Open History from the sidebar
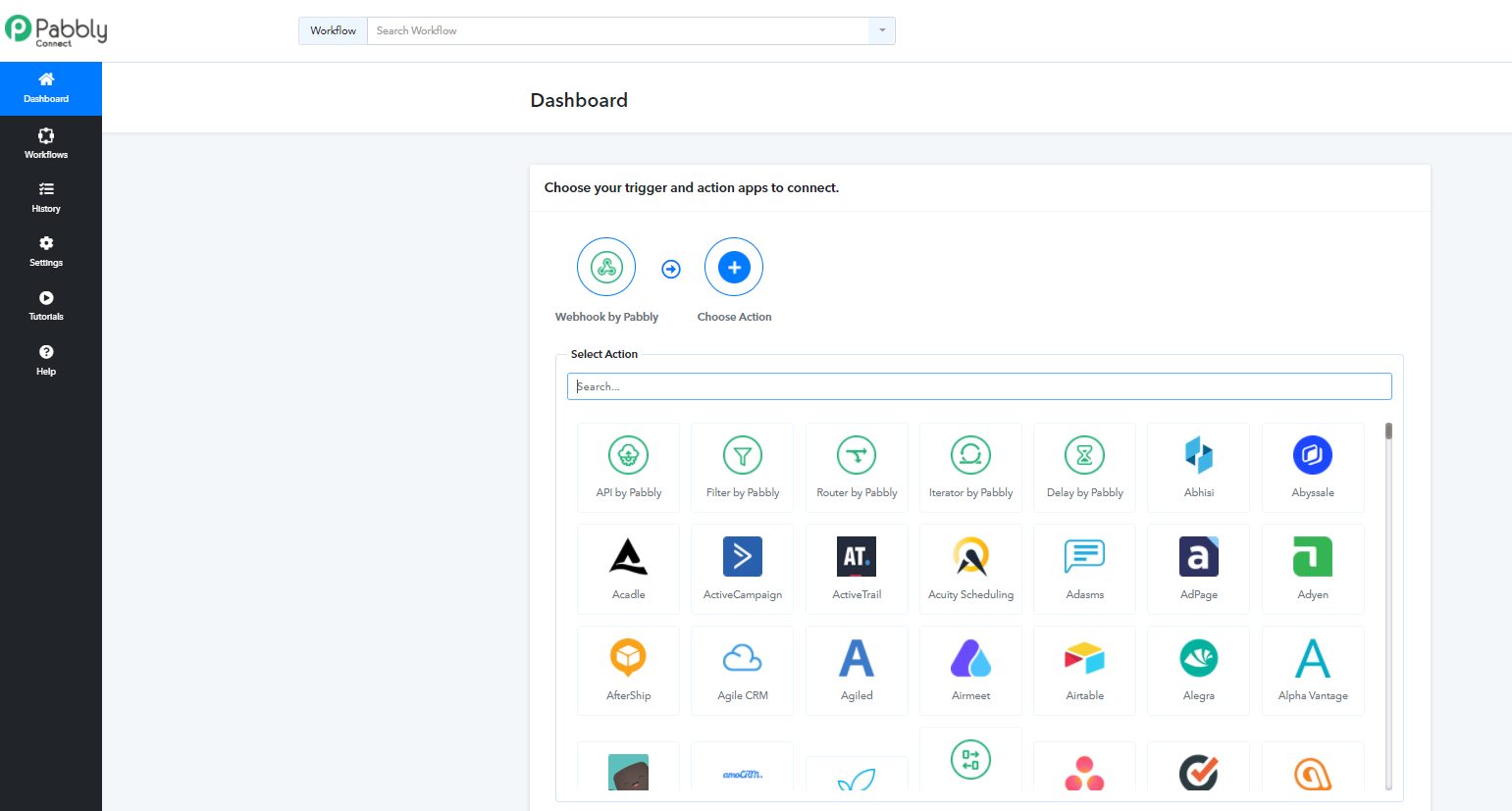 pyautogui.click(x=46, y=197)
